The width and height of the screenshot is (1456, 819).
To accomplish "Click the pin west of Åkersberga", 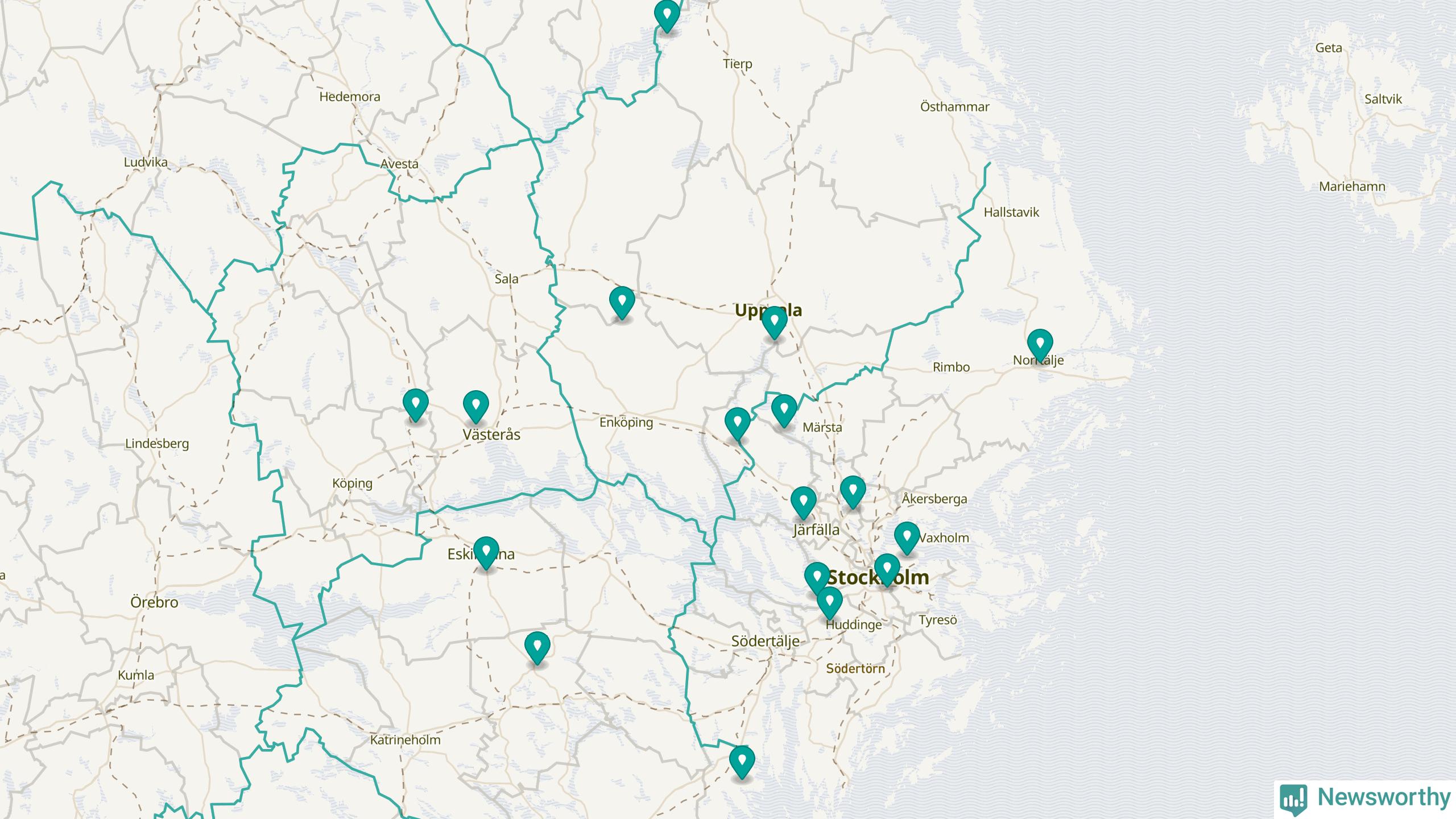I will pos(853,490).
